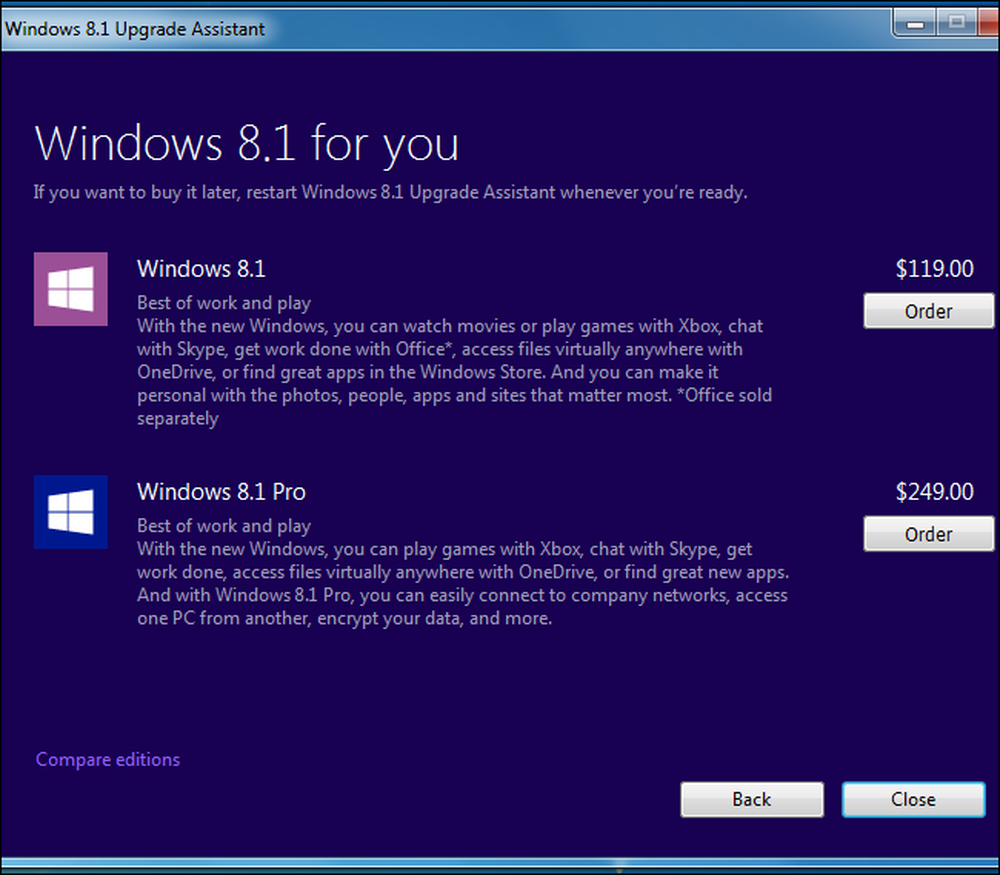Image resolution: width=1000 pixels, height=875 pixels.
Task: Click the blue Windows 8.1 Pro logo icon
Action: (x=71, y=512)
